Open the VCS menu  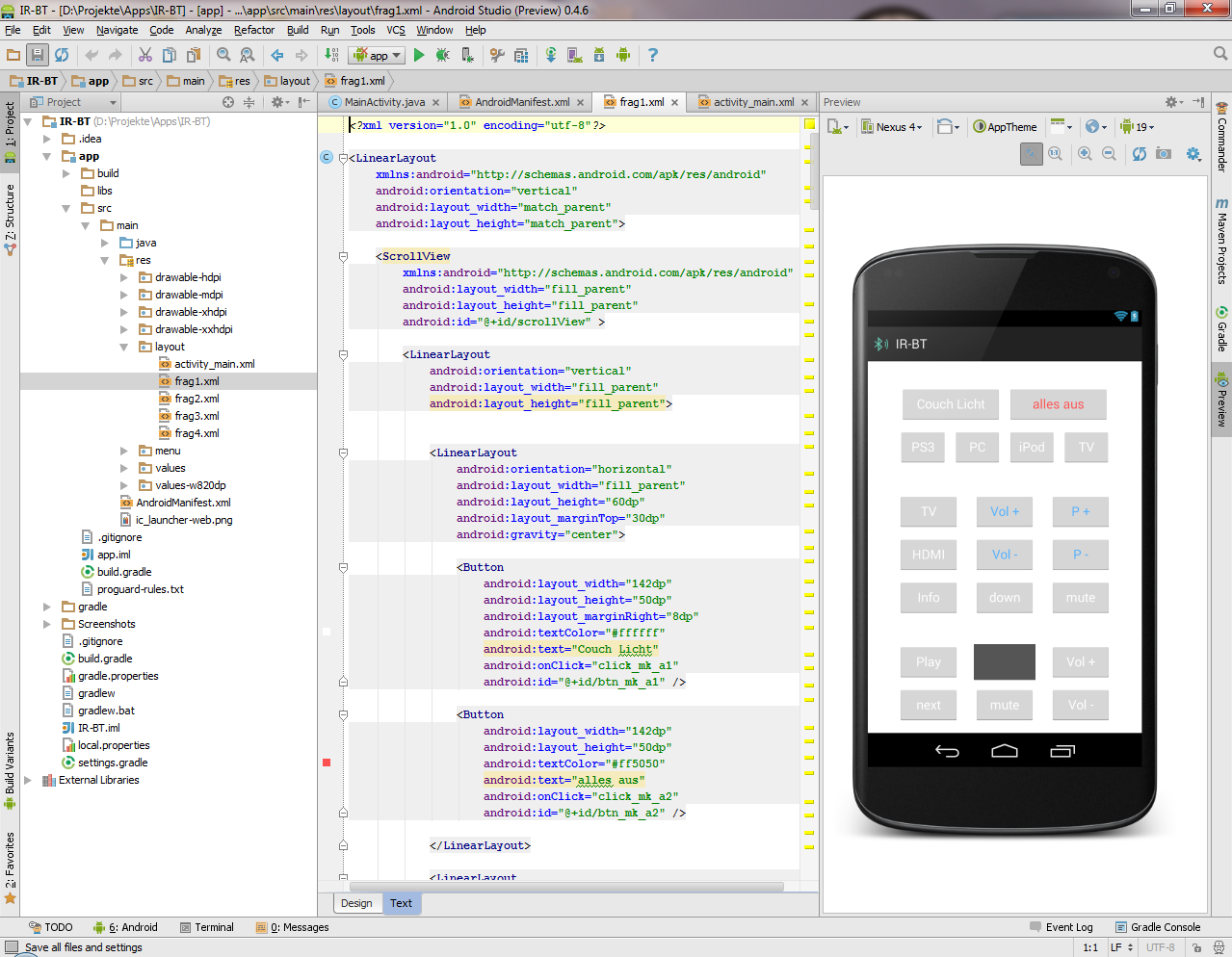click(396, 30)
